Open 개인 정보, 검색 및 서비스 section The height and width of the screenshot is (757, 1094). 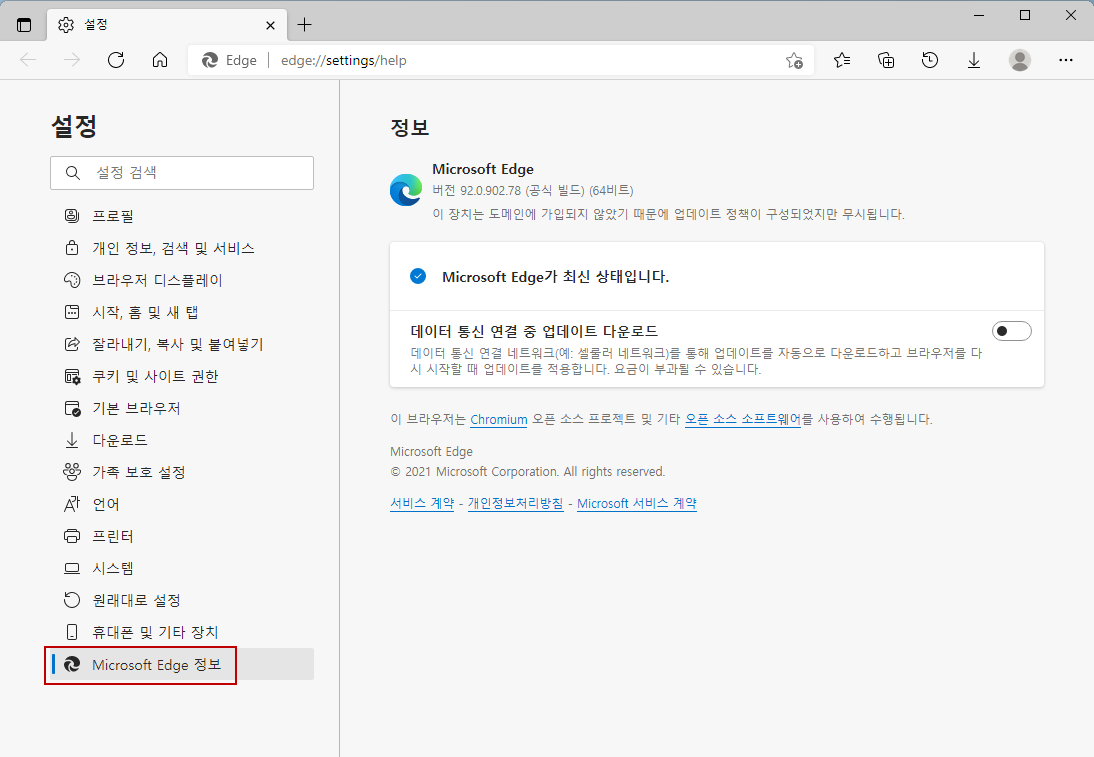click(182, 248)
